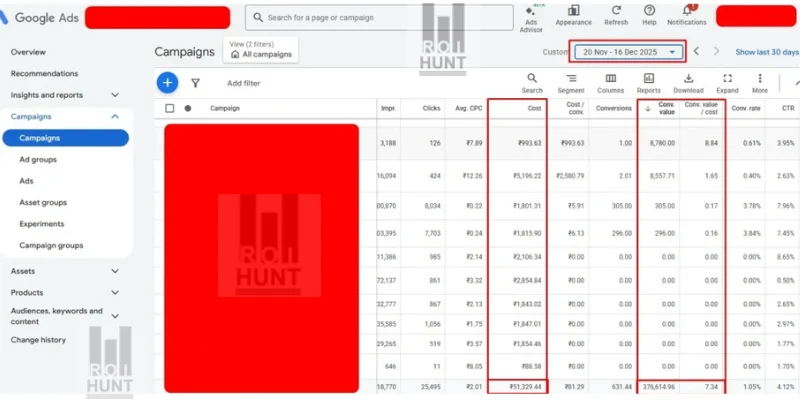The height and width of the screenshot is (400, 800).
Task: Click the Google Ads logo
Action: (40, 18)
